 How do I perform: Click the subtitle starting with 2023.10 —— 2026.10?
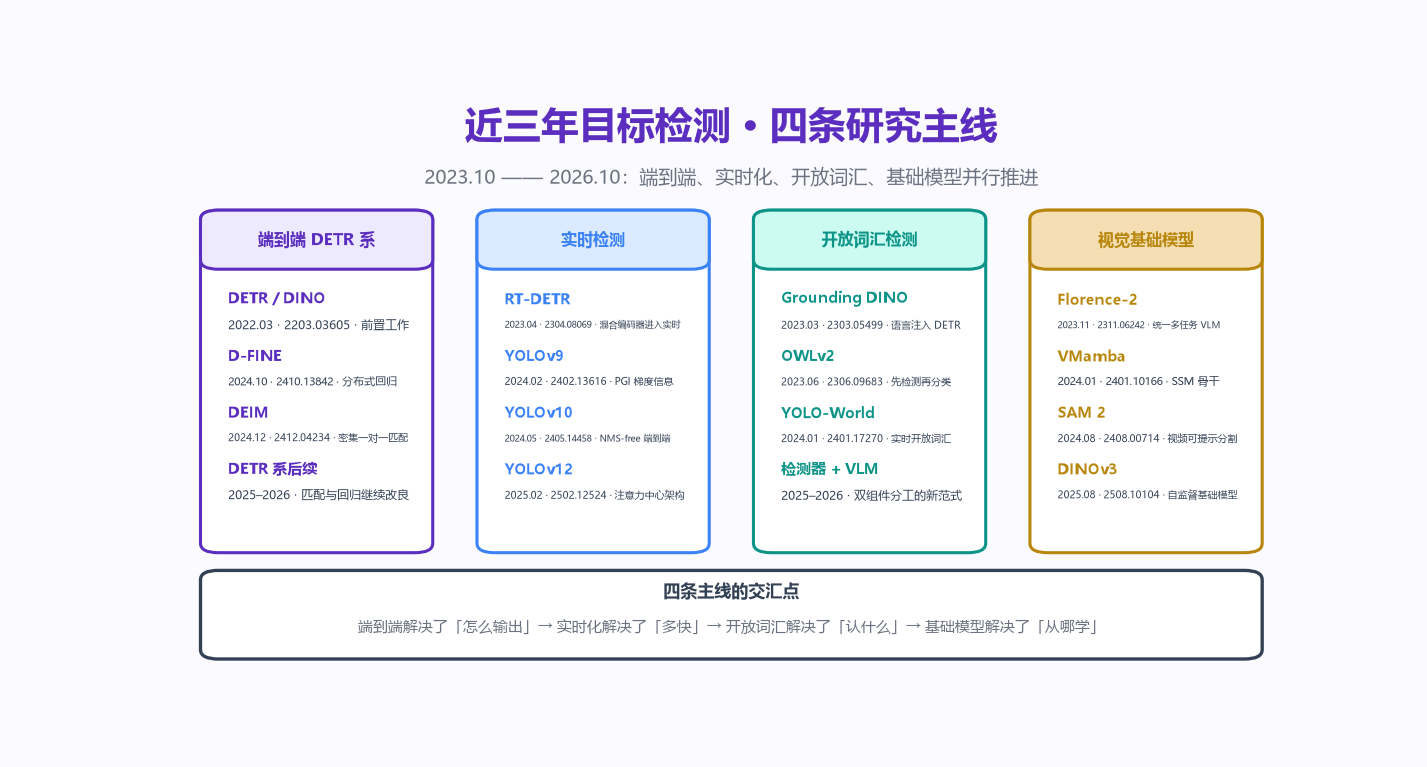[731, 177]
